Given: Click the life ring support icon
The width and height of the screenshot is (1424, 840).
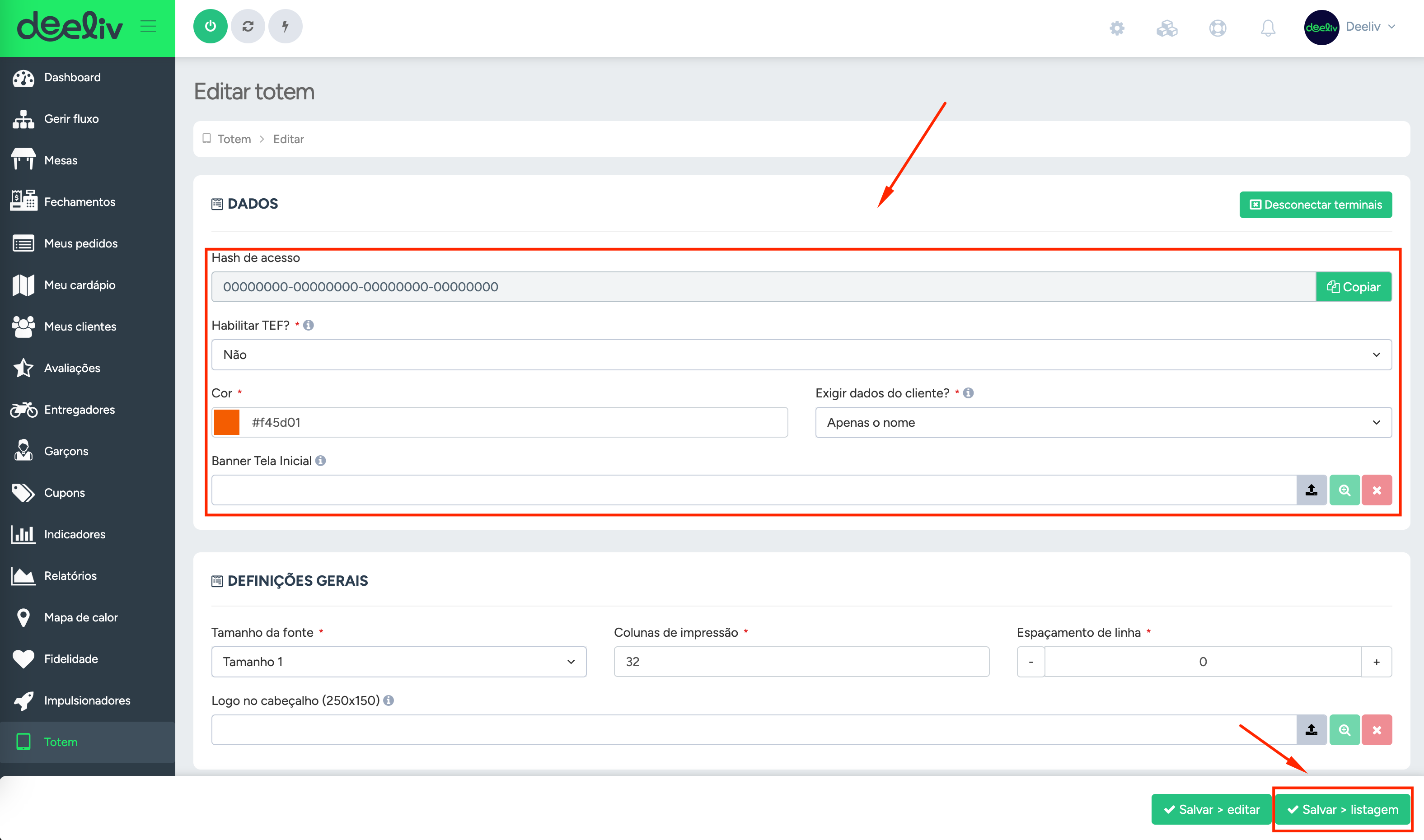Looking at the screenshot, I should pos(1218,28).
